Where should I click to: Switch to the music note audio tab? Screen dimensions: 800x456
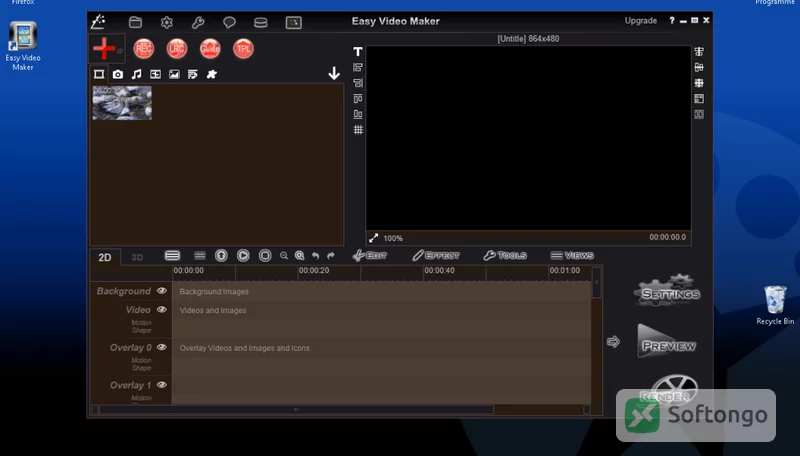(x=137, y=74)
